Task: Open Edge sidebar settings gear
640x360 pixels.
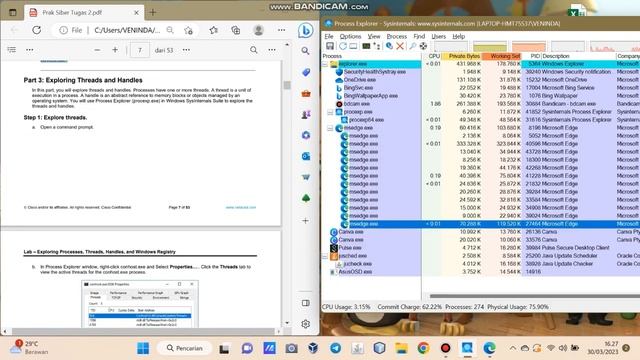Action: click(x=305, y=324)
